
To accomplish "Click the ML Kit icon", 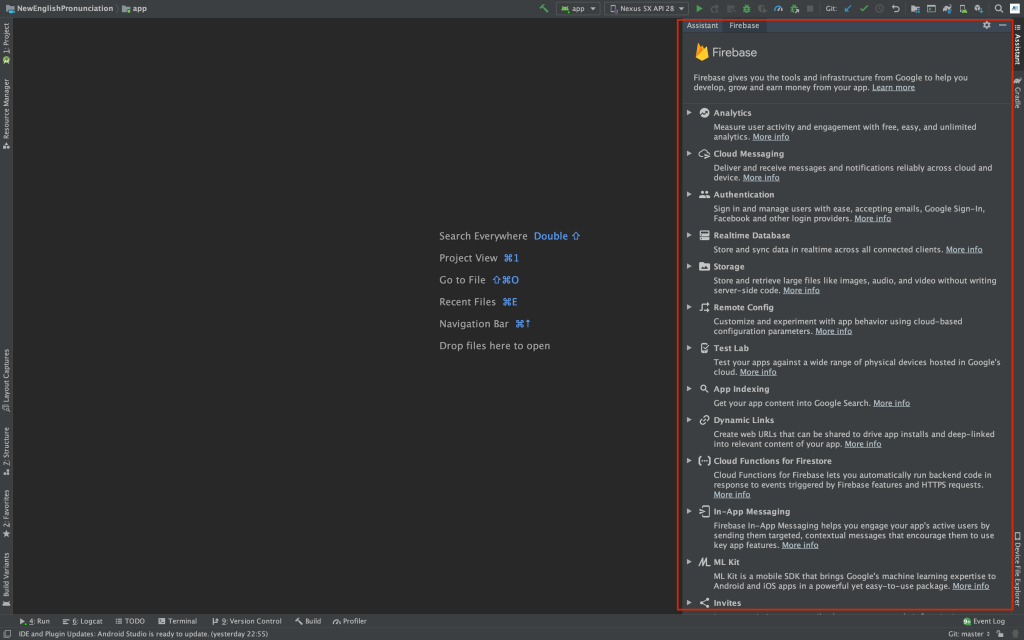I will (x=705, y=562).
